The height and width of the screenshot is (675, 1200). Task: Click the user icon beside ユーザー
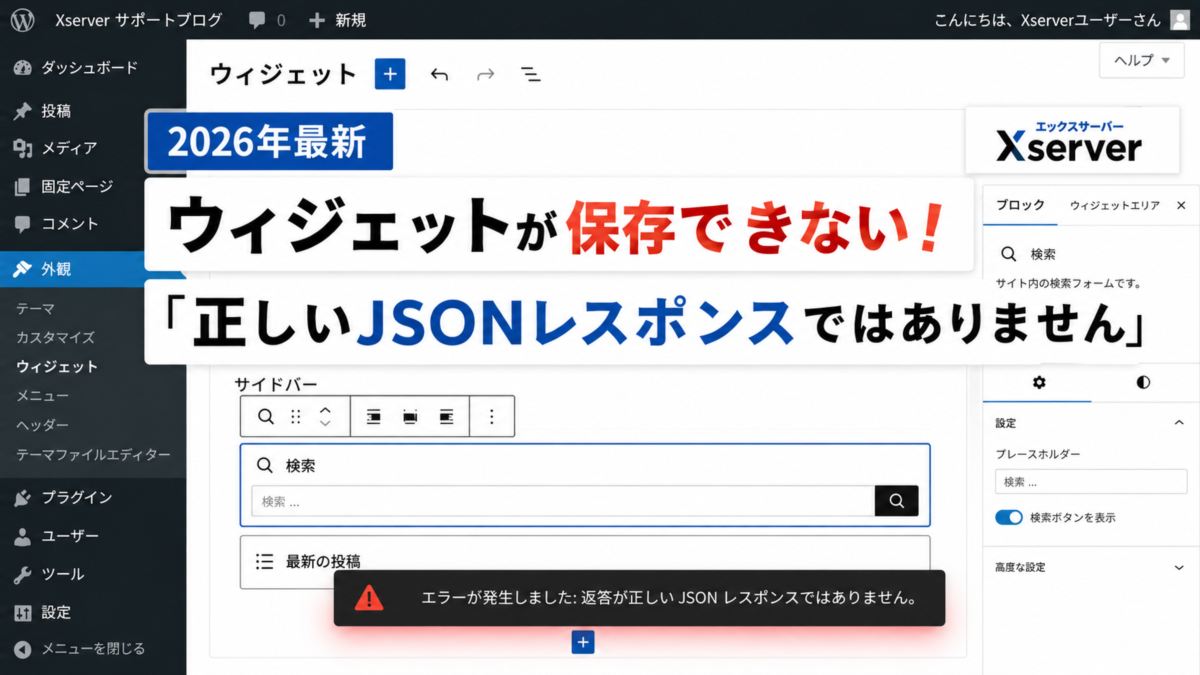(23, 536)
